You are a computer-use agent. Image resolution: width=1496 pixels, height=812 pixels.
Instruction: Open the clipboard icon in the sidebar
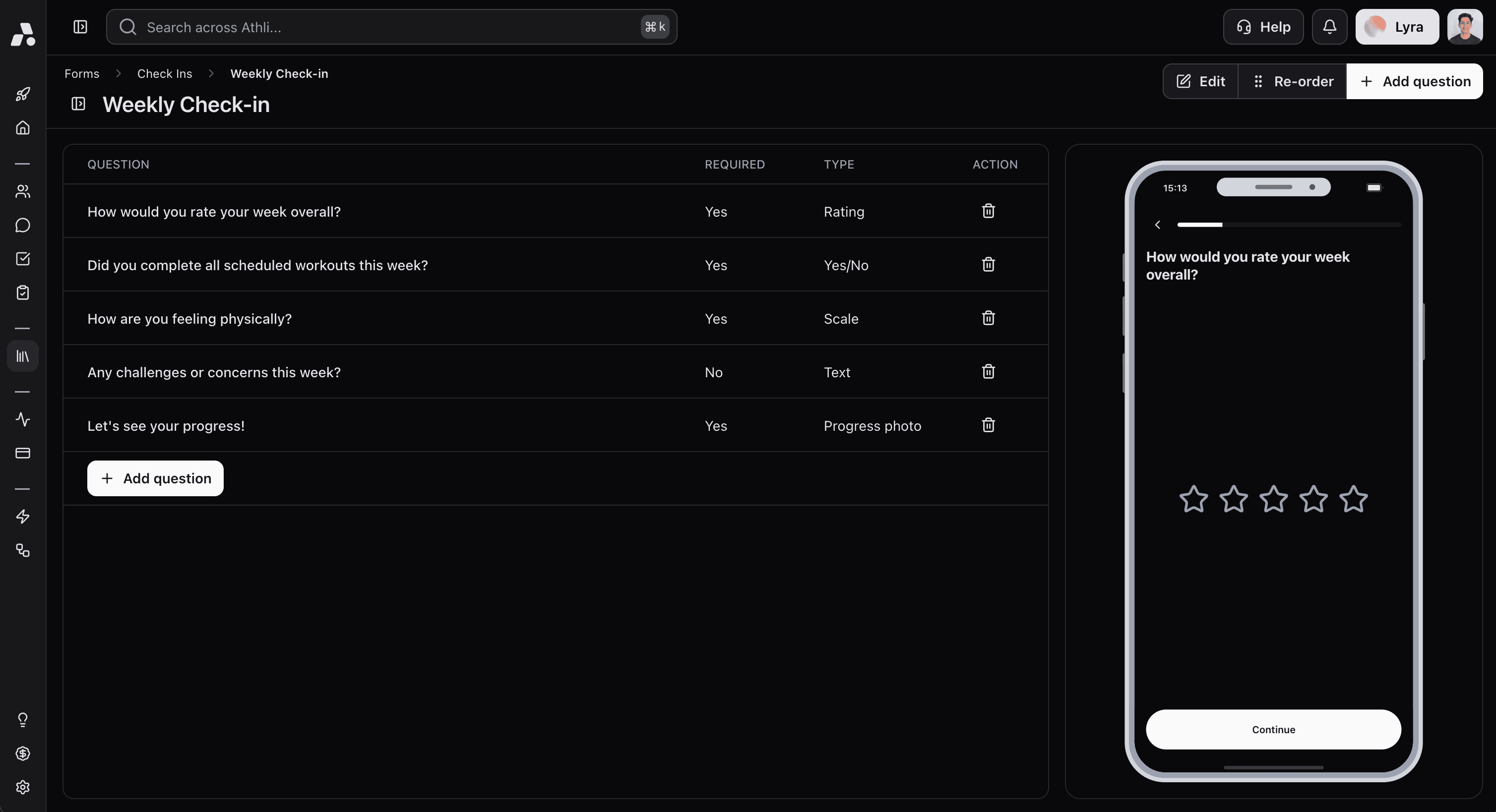(23, 292)
